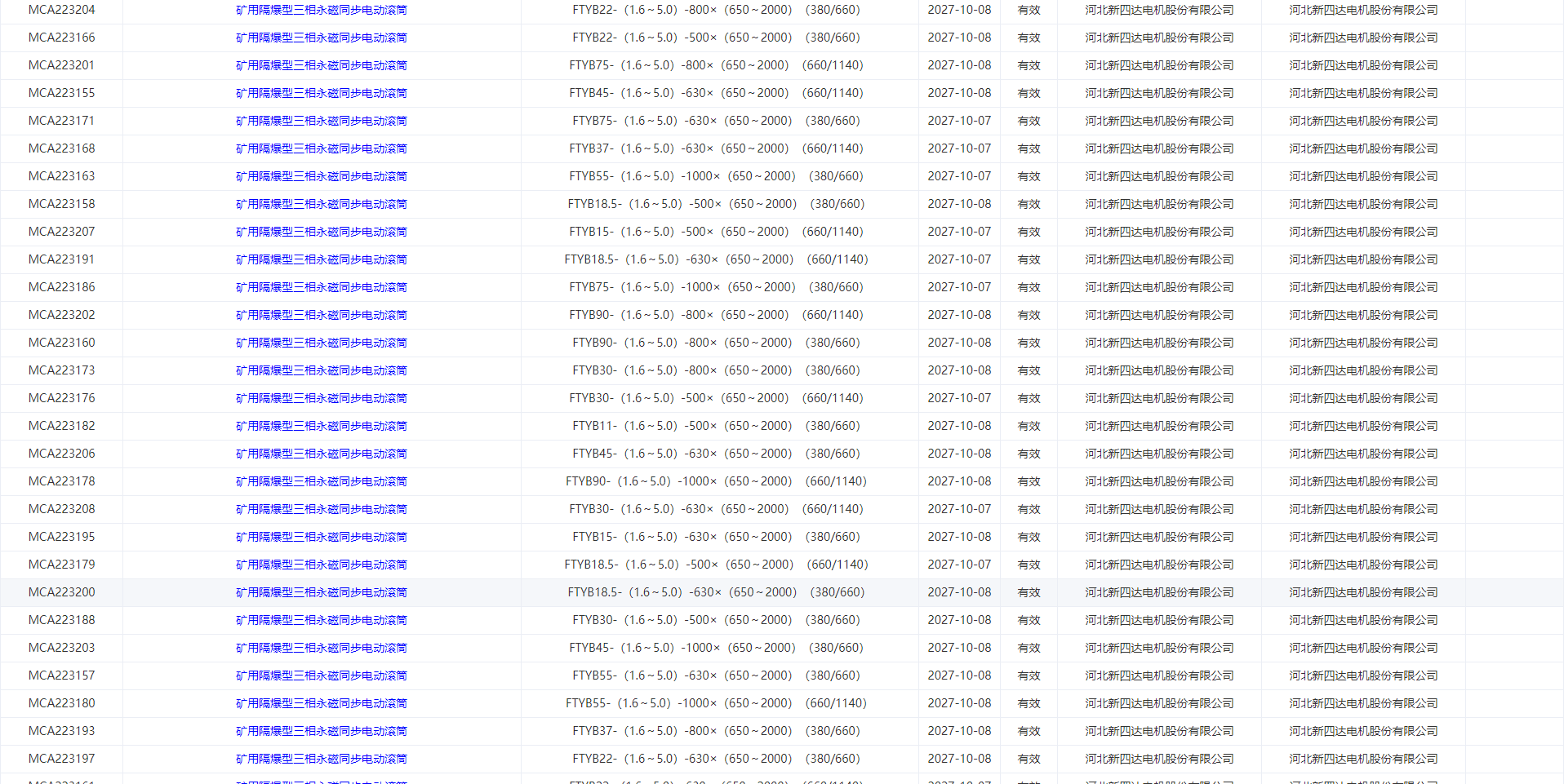Open the product link for certificate MCA223171
Screen dimensions: 1564x784
[321, 121]
